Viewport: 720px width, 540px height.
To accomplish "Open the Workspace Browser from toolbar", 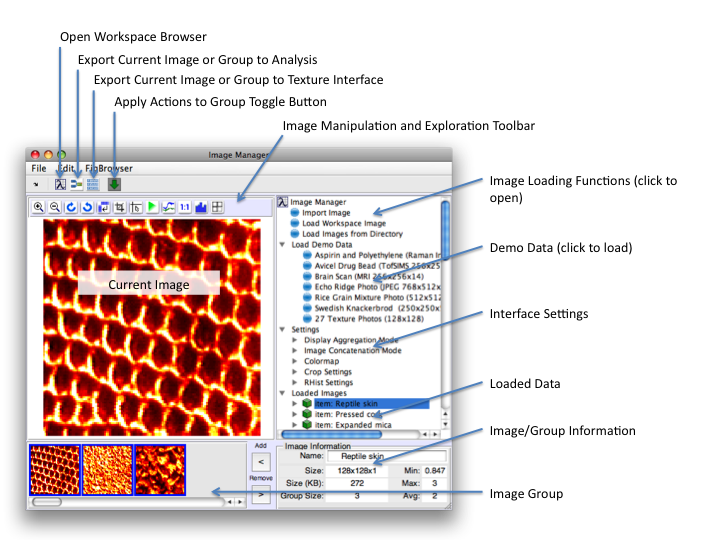I will click(x=60, y=184).
